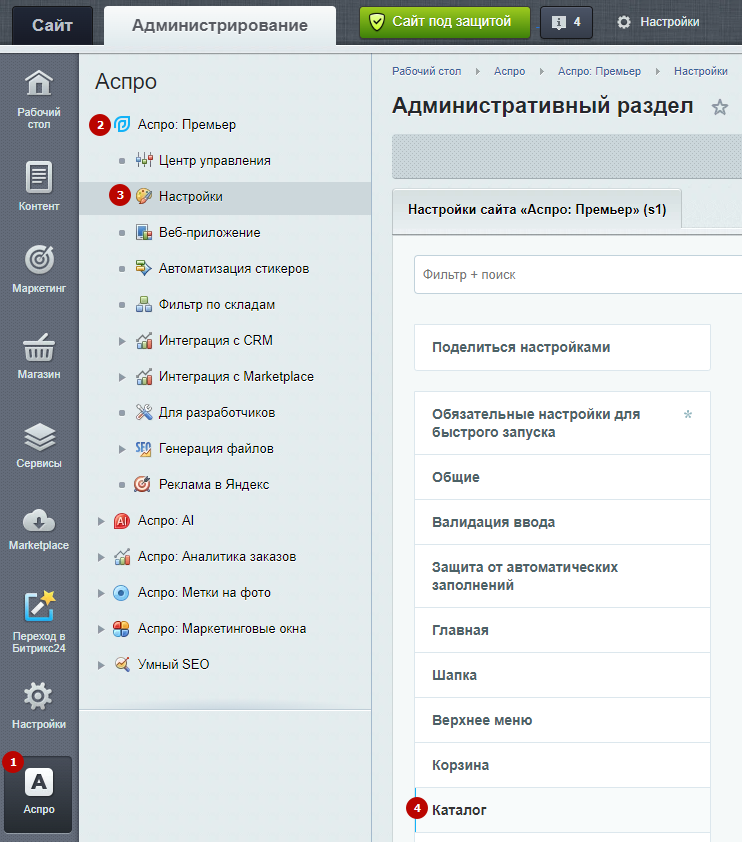Image resolution: width=742 pixels, height=842 pixels.
Task: Click Настройки breadcrumb link
Action: point(701,71)
